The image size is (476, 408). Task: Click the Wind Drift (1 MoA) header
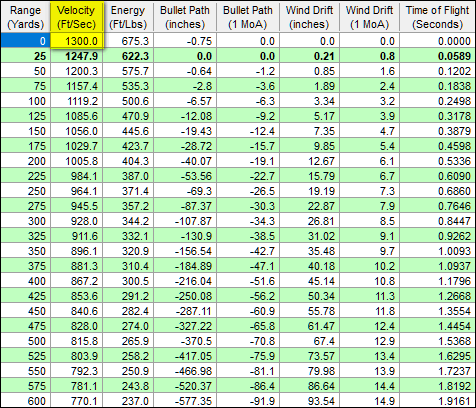click(369, 17)
